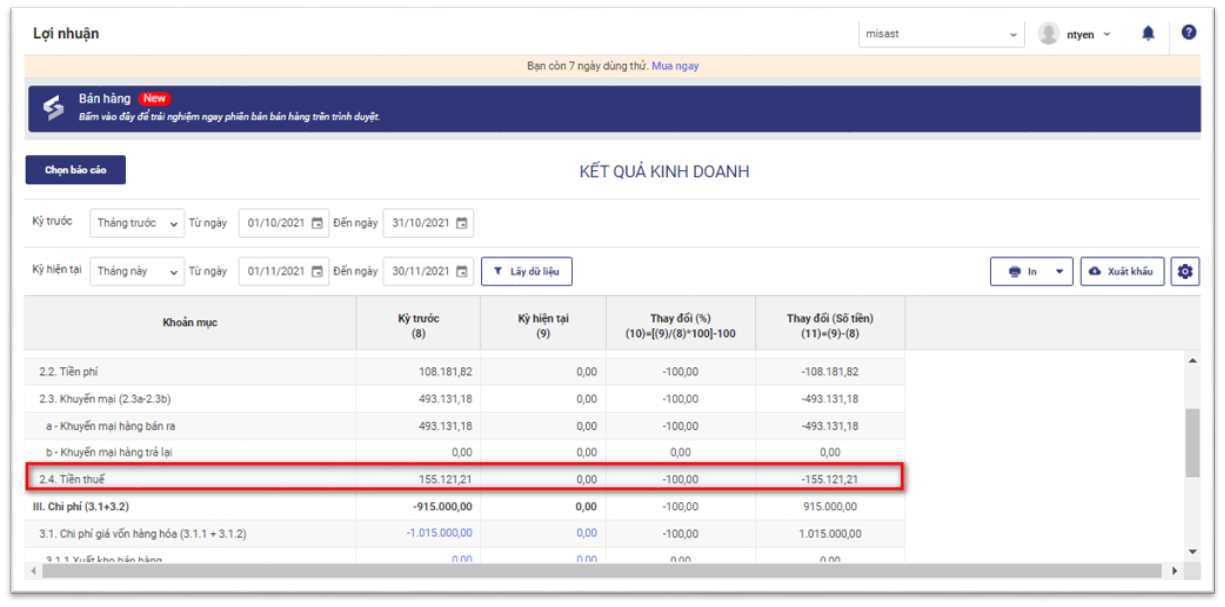This screenshot has height=607, width=1225.
Task: Open report settings gear icon
Action: pos(1185,271)
